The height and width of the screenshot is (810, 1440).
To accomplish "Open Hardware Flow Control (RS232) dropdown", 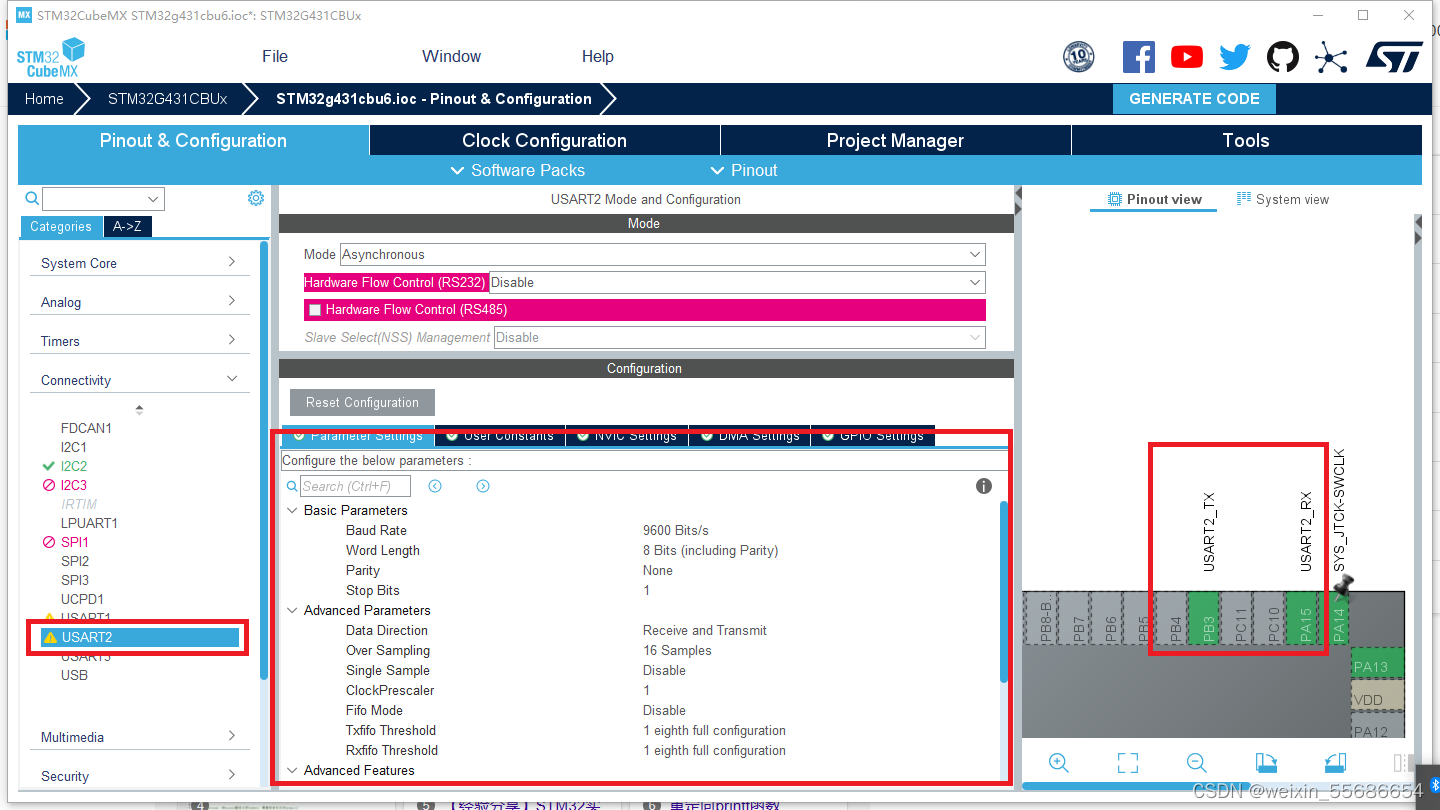I will click(x=737, y=283).
